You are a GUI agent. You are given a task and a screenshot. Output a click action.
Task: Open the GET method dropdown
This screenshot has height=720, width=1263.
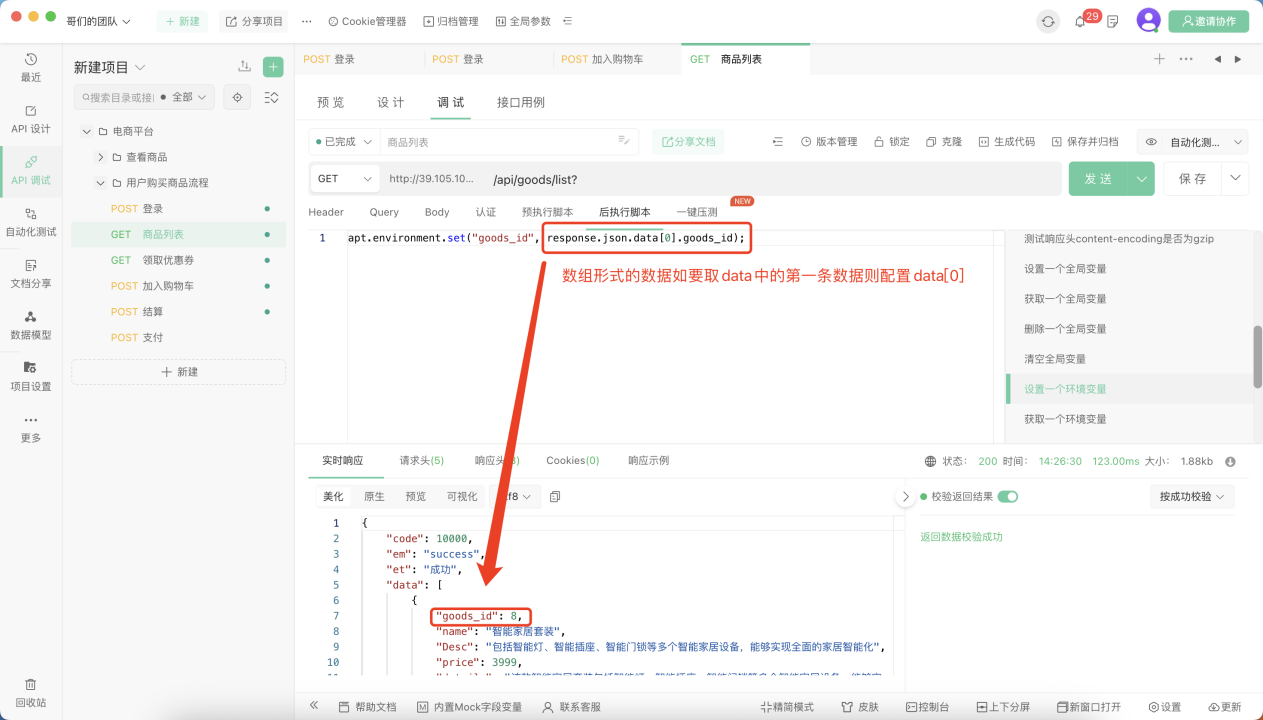pos(345,179)
